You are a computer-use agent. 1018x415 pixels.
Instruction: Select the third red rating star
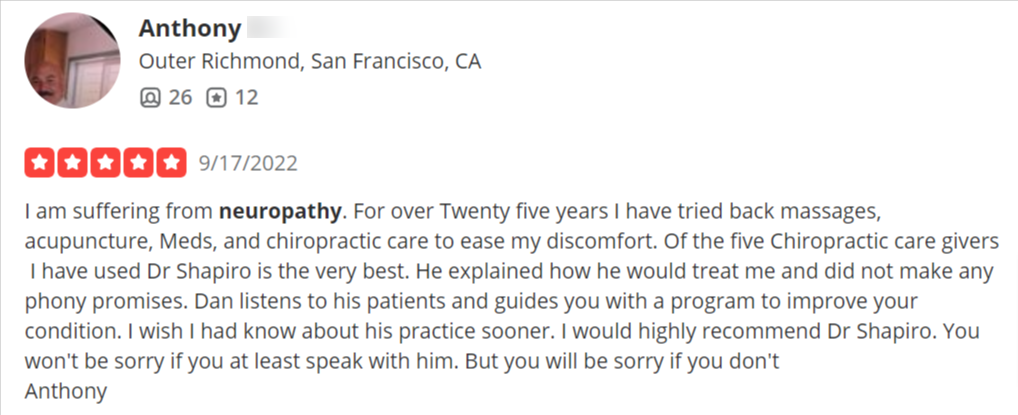pyautogui.click(x=105, y=162)
